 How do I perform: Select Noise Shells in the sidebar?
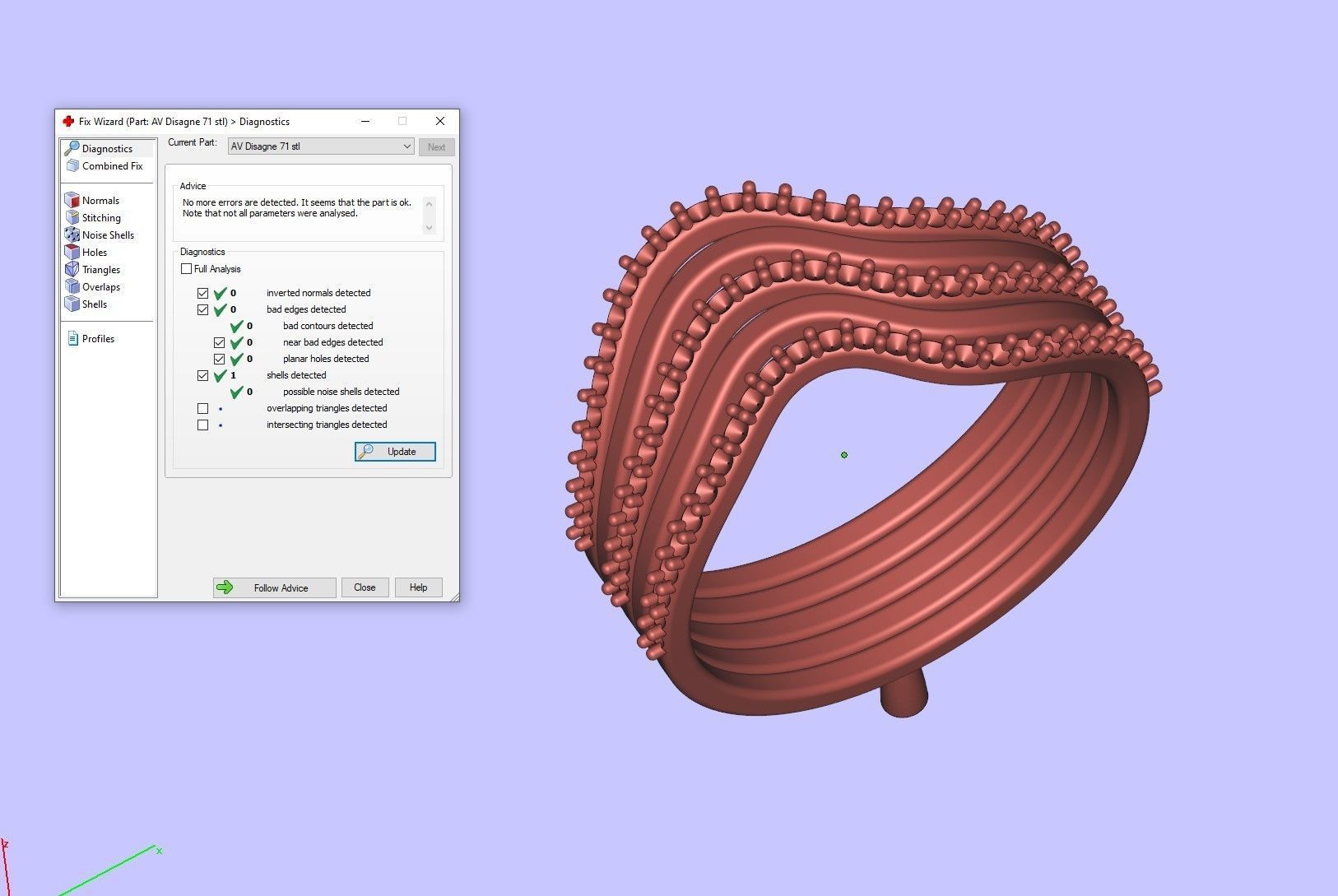[108, 234]
